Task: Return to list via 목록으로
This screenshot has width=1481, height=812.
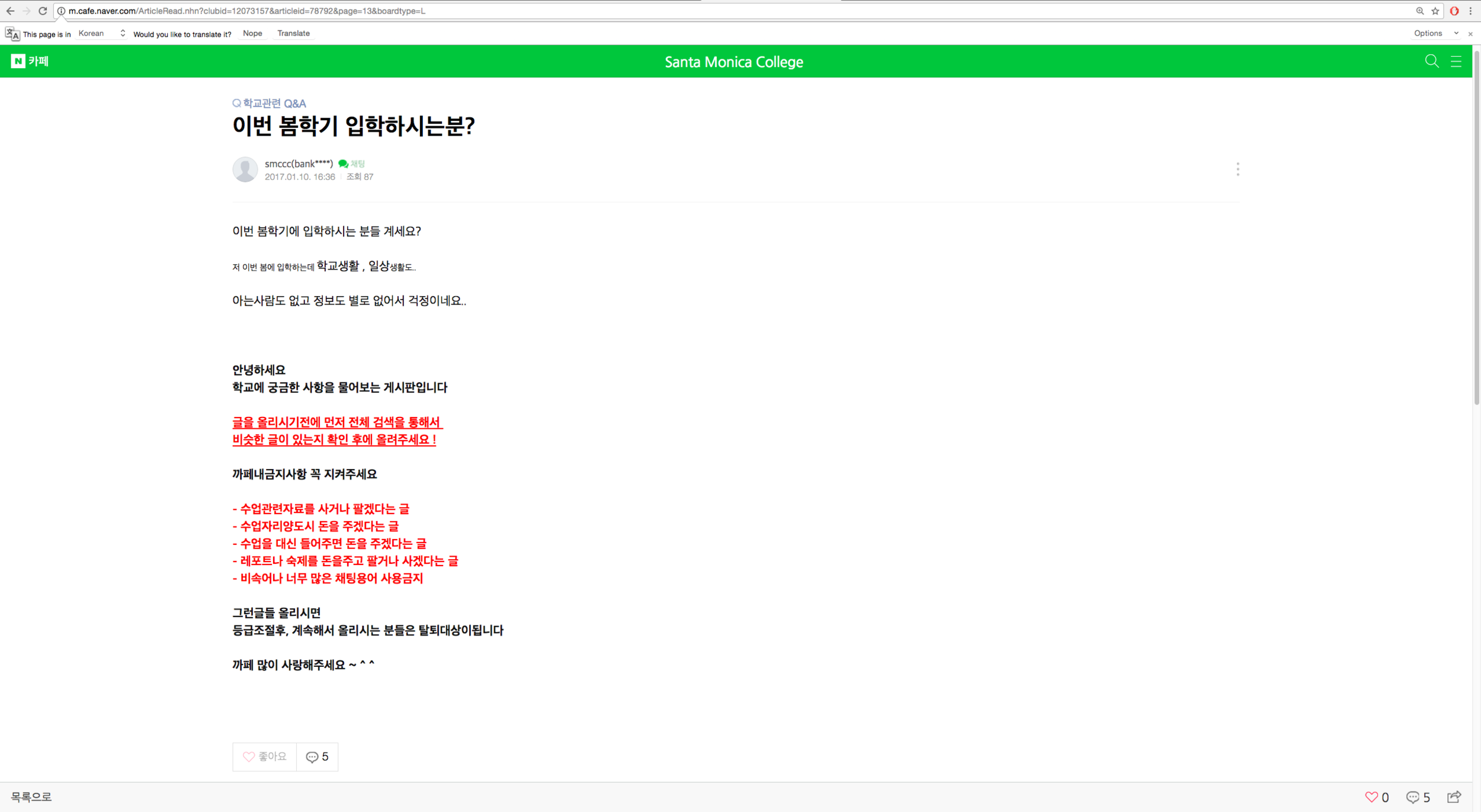Action: tap(31, 797)
